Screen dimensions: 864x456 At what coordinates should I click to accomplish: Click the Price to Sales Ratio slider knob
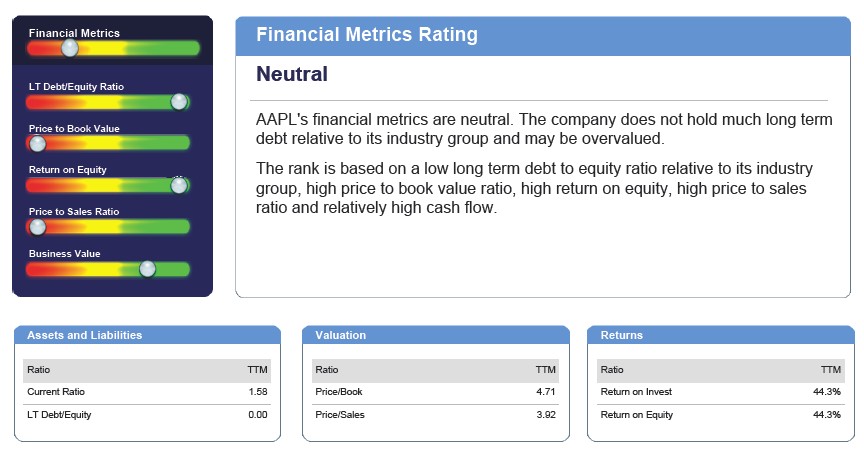tap(38, 227)
